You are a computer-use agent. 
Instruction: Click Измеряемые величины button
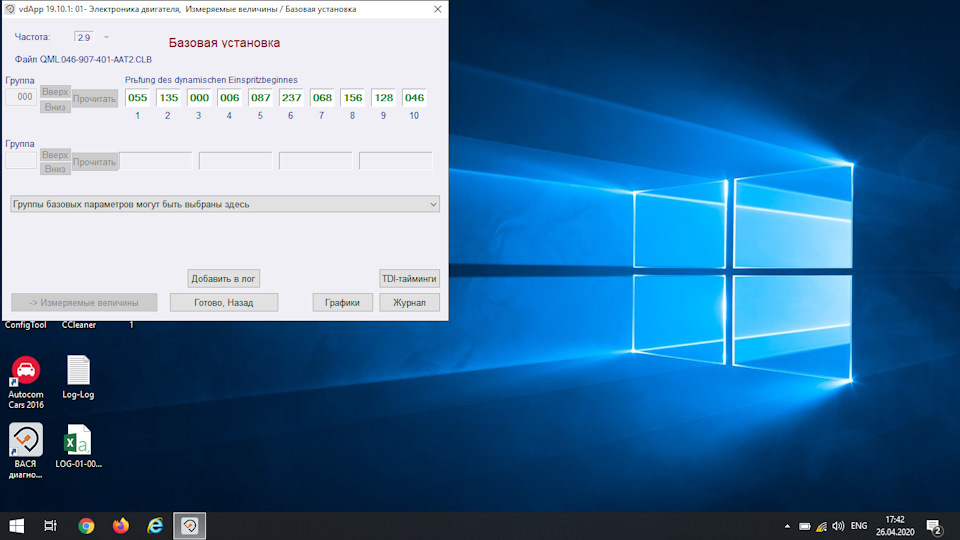click(x=84, y=302)
